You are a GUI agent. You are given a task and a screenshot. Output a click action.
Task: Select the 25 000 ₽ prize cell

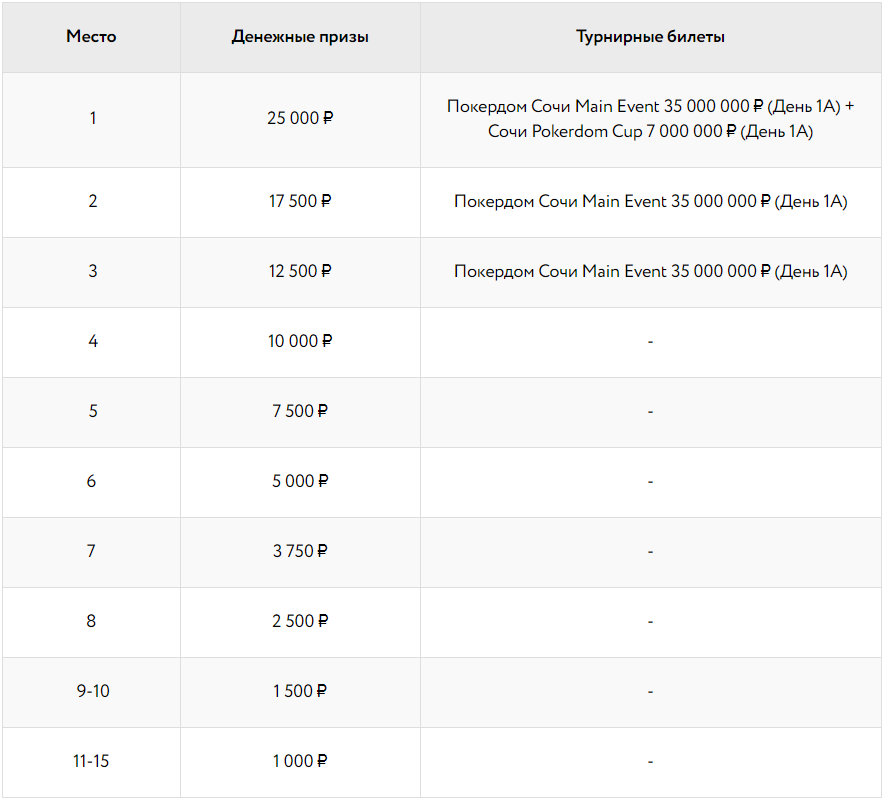coord(300,118)
